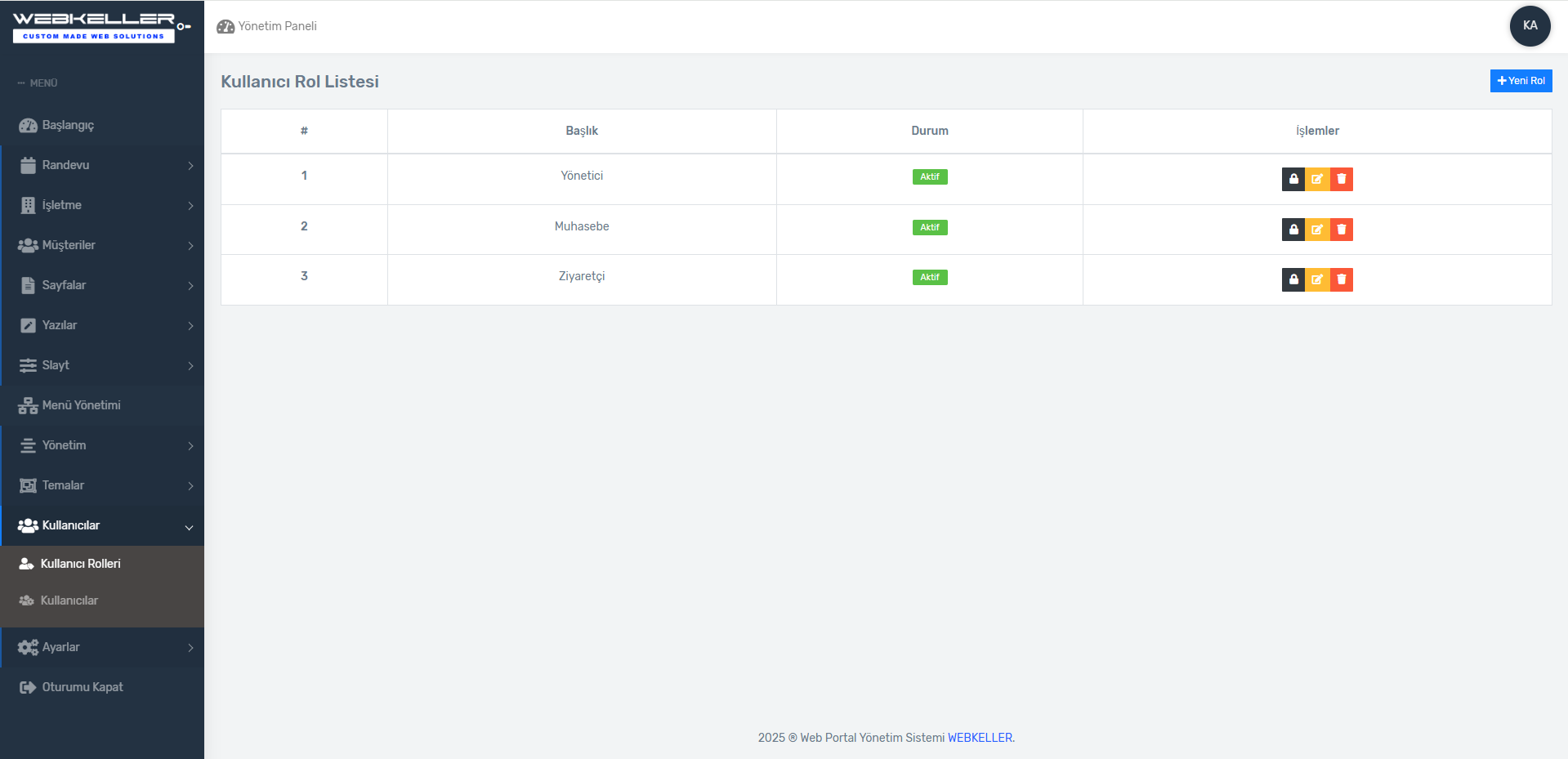The height and width of the screenshot is (759, 1568).
Task: Click the edit icon for Muhasebe role
Action: 1317,230
